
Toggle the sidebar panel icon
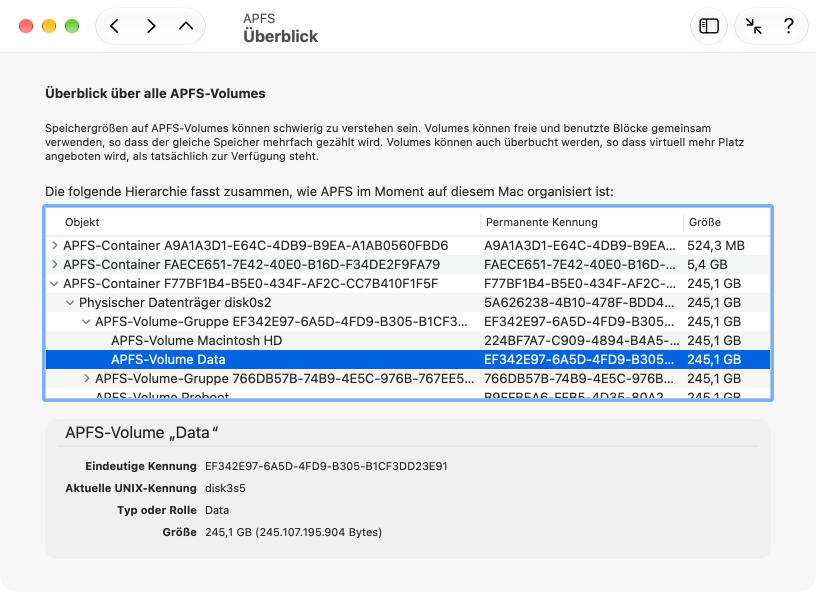(709, 26)
